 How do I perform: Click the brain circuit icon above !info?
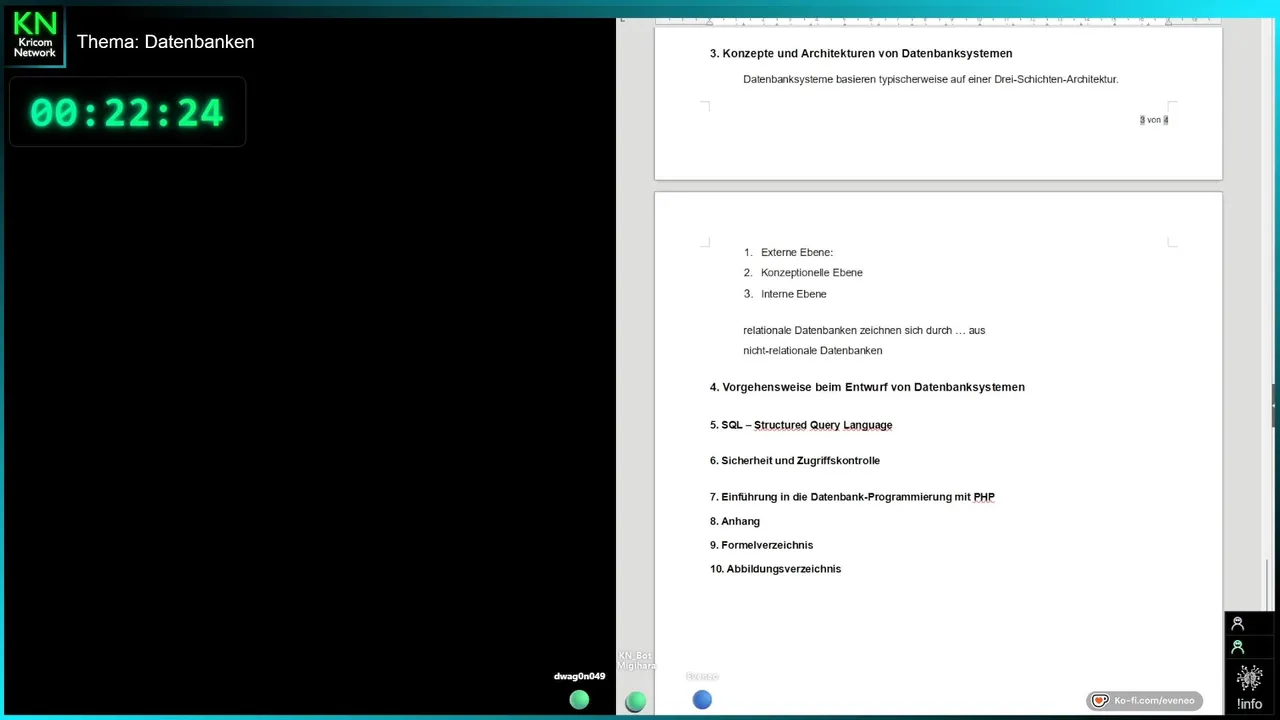click(1249, 679)
